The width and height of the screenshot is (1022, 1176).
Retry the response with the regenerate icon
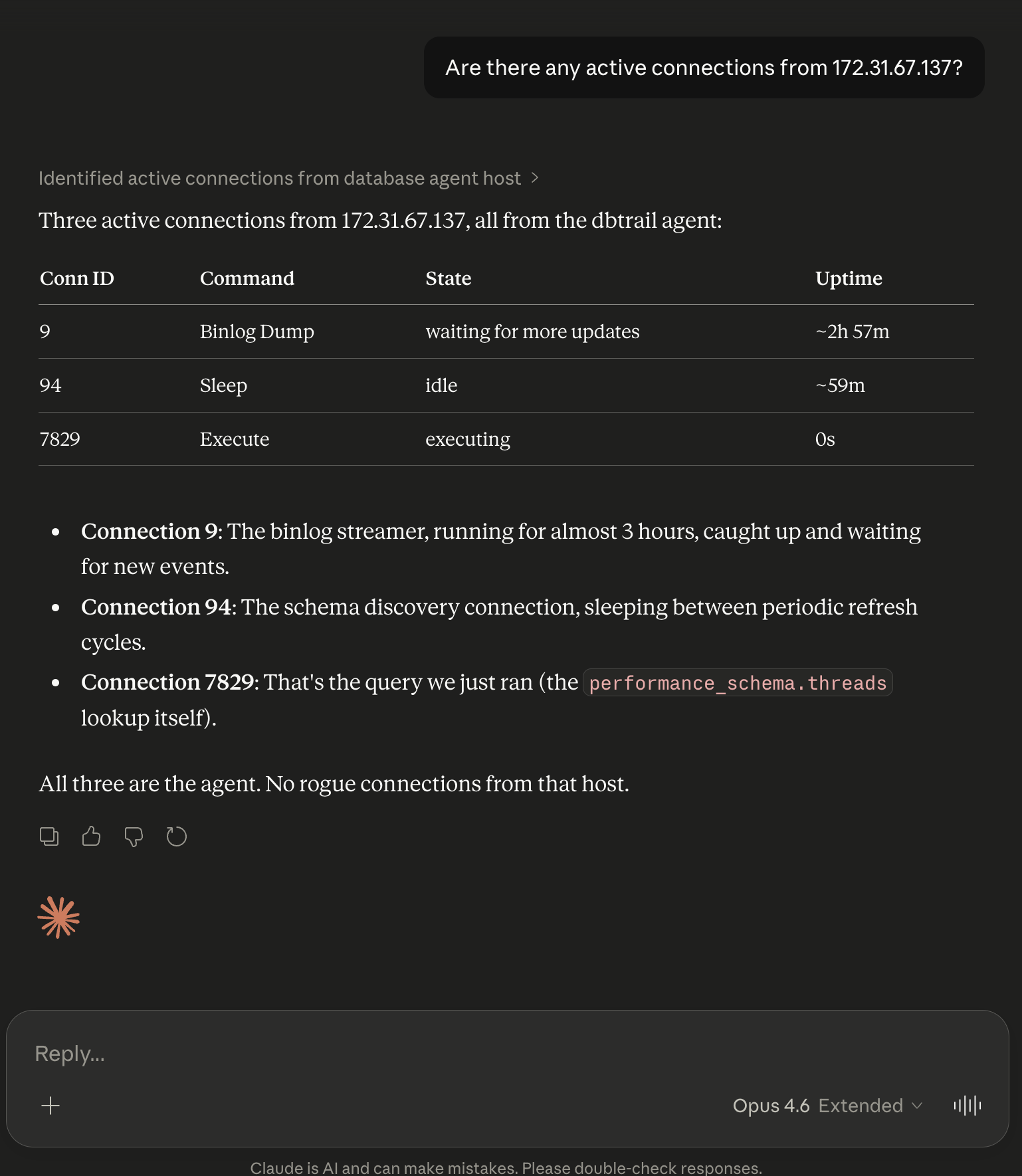click(x=176, y=836)
